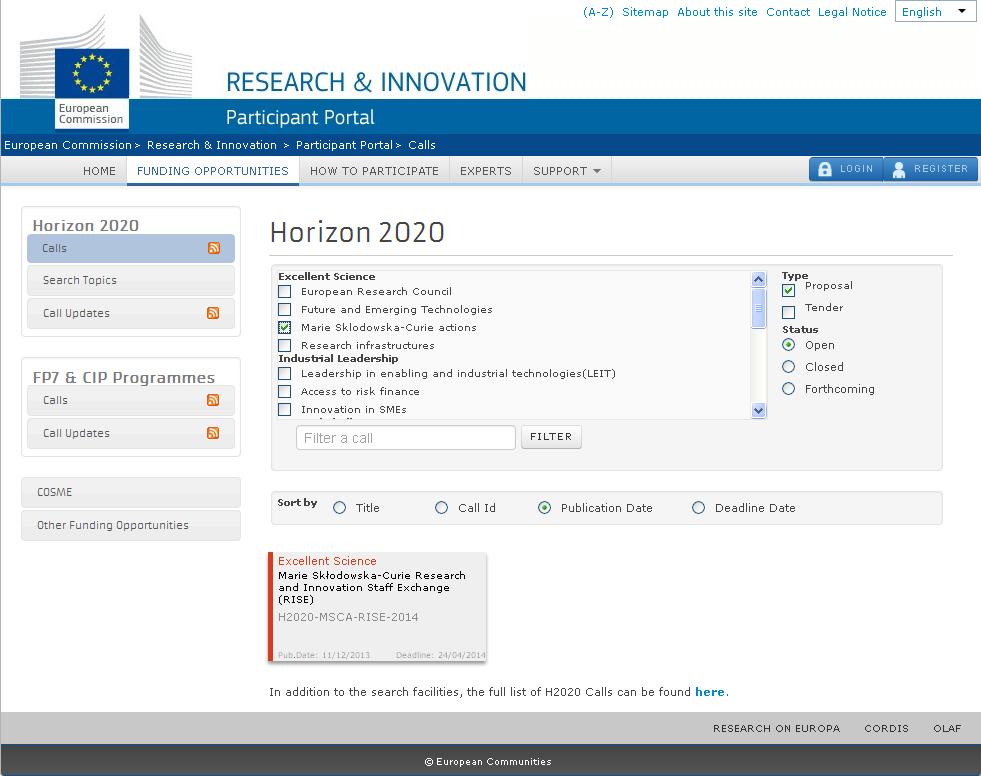981x776 pixels.
Task: Sort calls by Call Id
Action: [x=441, y=508]
